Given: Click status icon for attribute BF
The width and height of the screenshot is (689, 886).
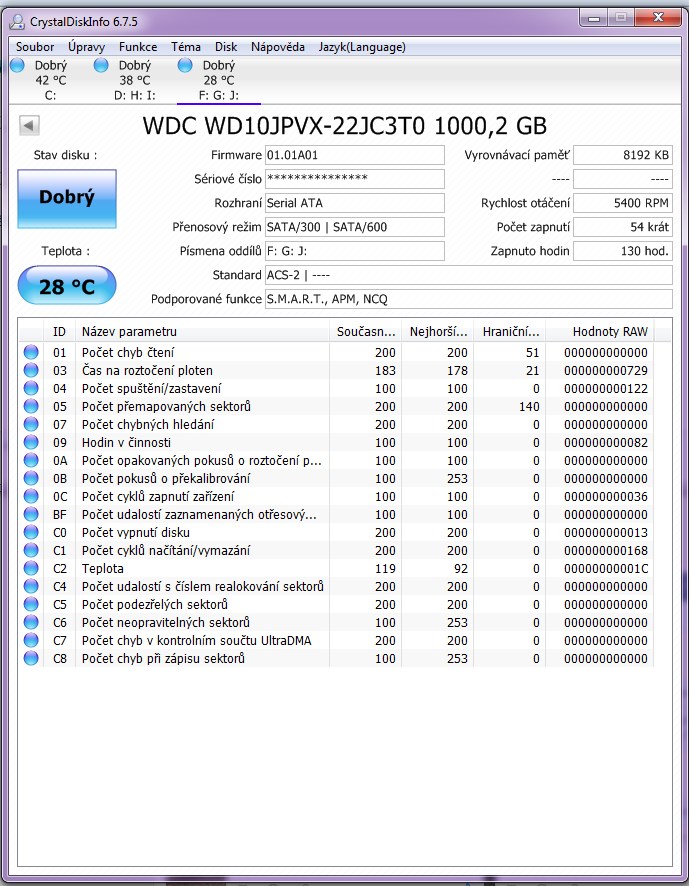Looking at the screenshot, I should click(31, 514).
